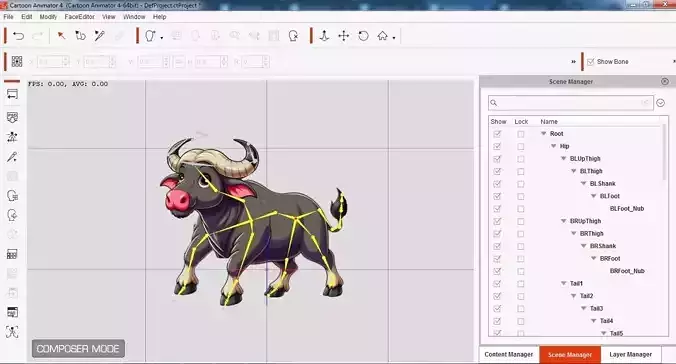Toggle Lock checkbox for BRFoot_Nub

point(521,272)
